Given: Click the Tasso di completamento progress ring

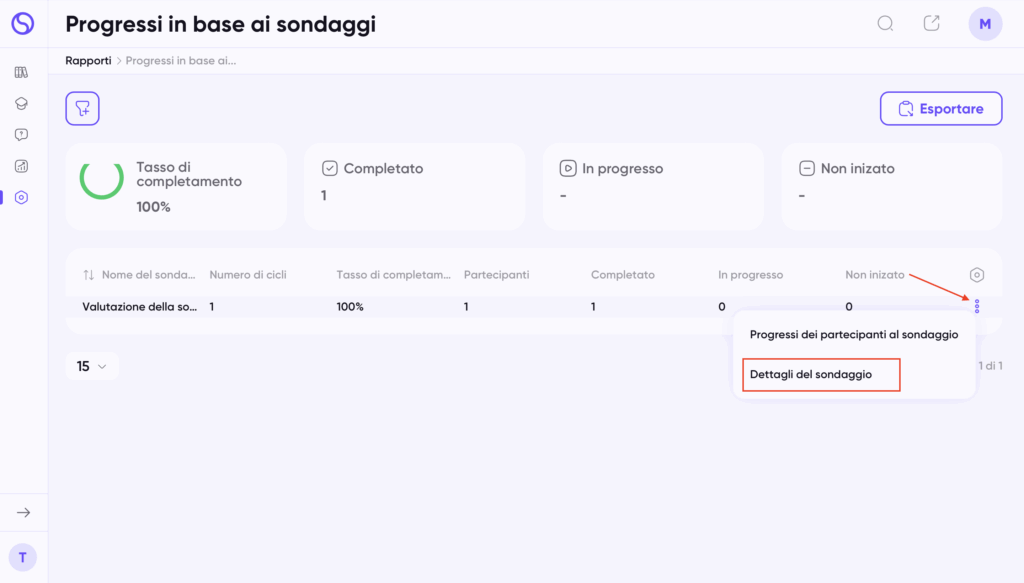Looking at the screenshot, I should point(101,178).
